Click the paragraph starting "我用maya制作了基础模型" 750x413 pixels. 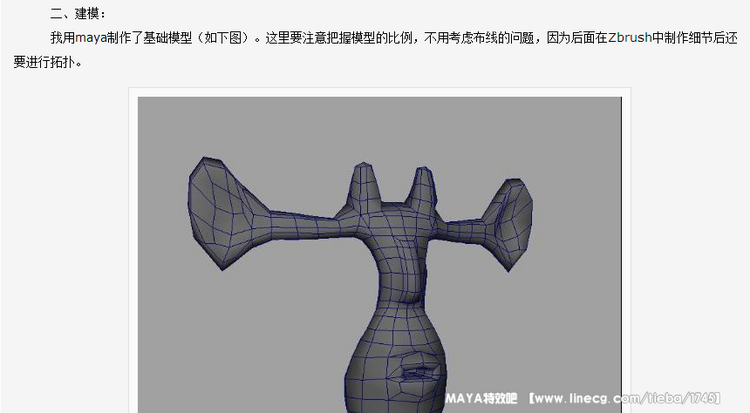[375, 50]
